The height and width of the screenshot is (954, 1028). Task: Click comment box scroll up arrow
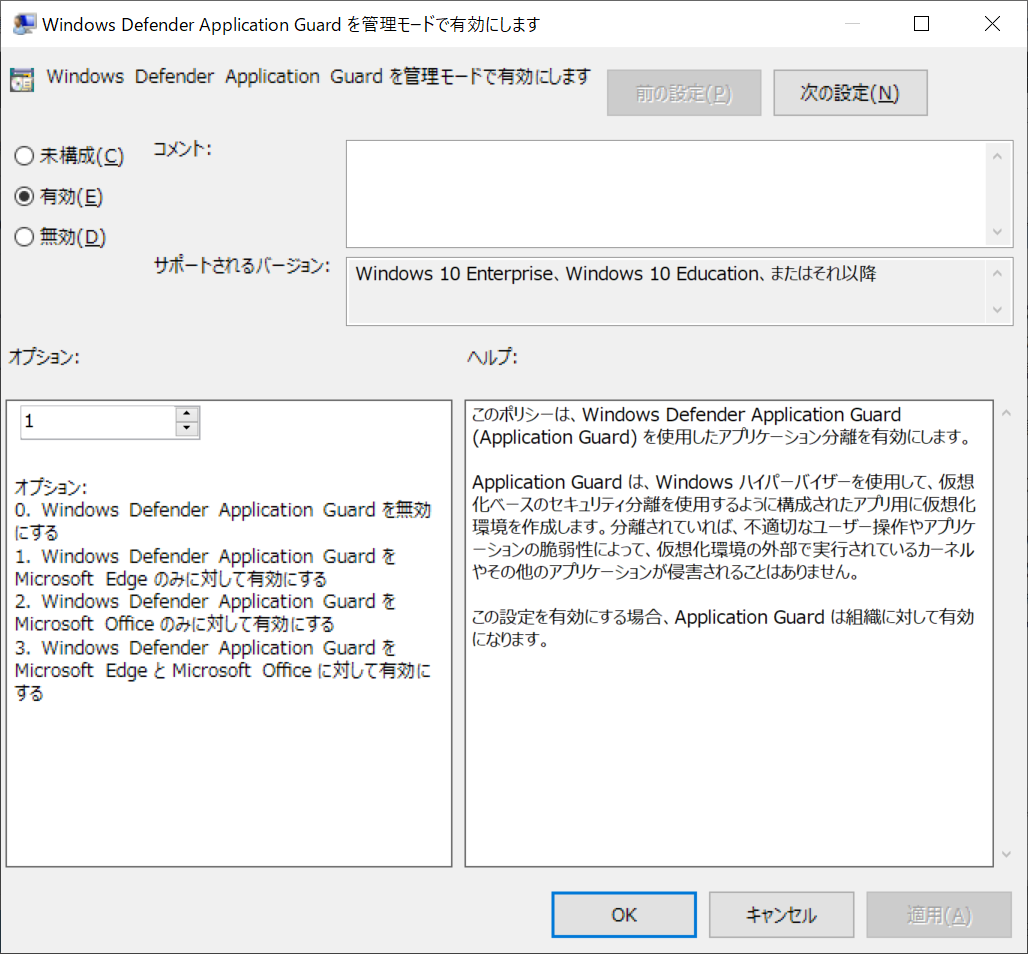pyautogui.click(x=997, y=156)
